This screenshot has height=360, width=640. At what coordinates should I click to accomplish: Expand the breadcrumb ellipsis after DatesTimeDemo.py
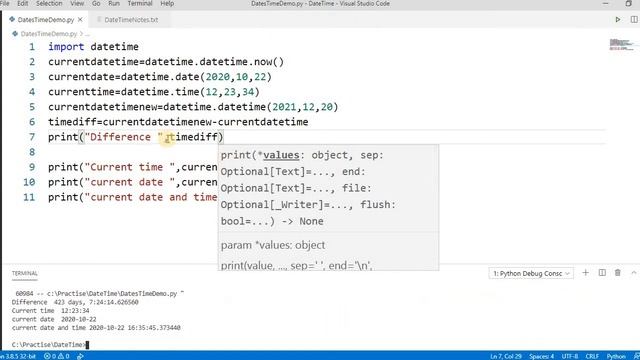pos(87,34)
